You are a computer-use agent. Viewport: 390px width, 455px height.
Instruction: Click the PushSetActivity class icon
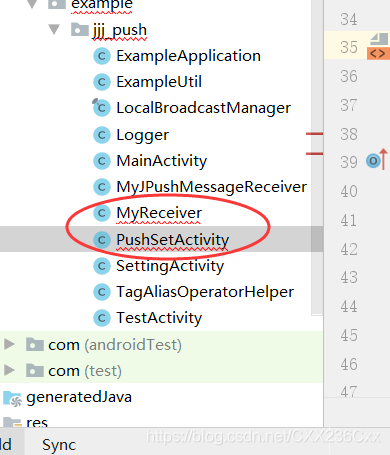[x=102, y=240]
